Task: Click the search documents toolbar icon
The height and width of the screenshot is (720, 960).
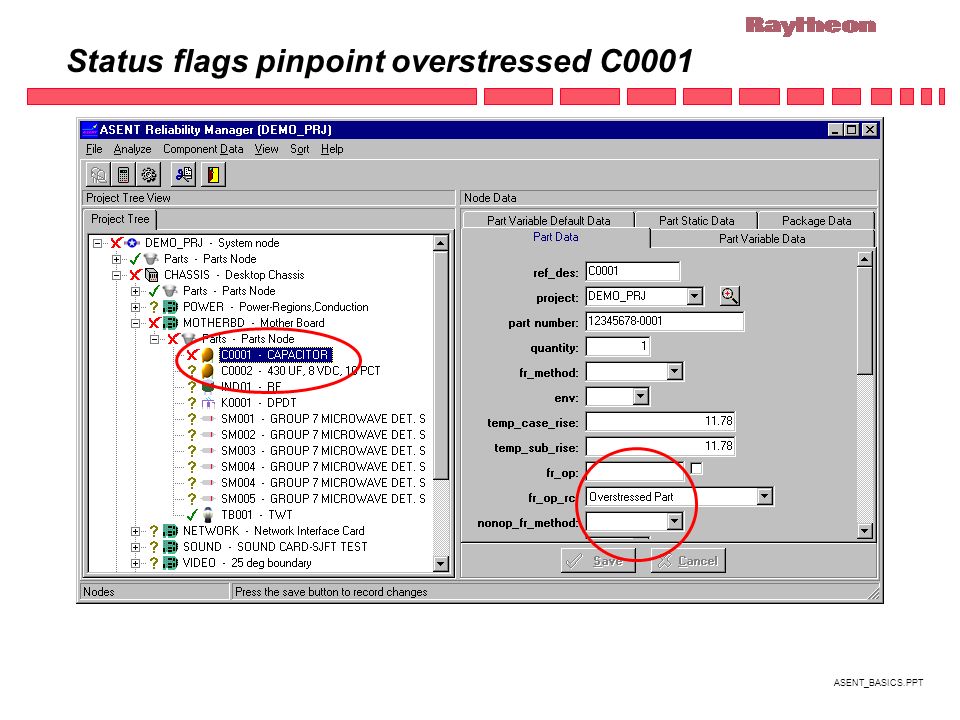Action: tap(98, 175)
